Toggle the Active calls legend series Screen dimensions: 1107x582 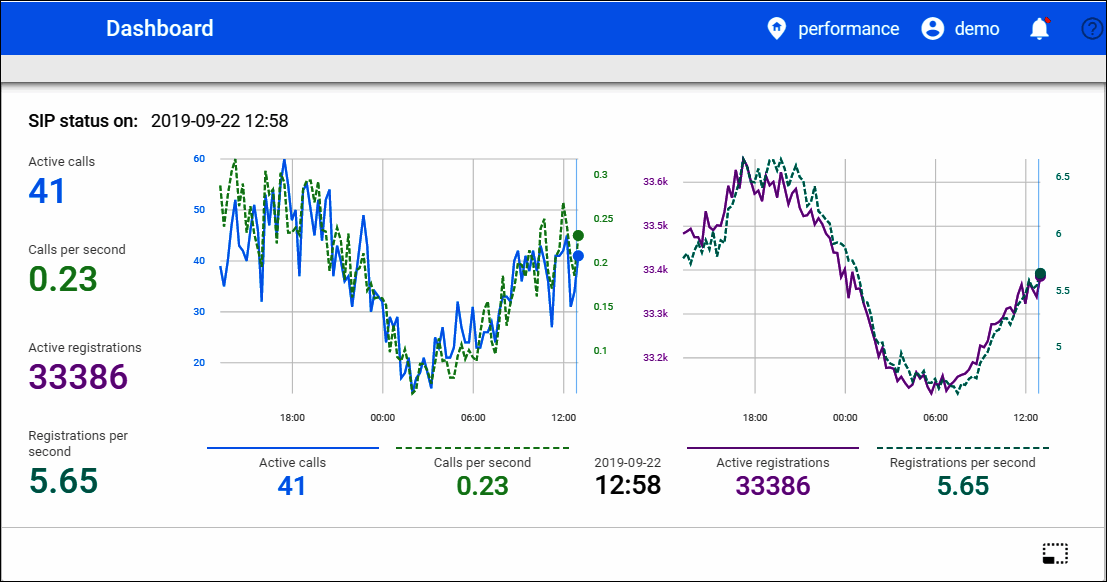(x=292, y=463)
